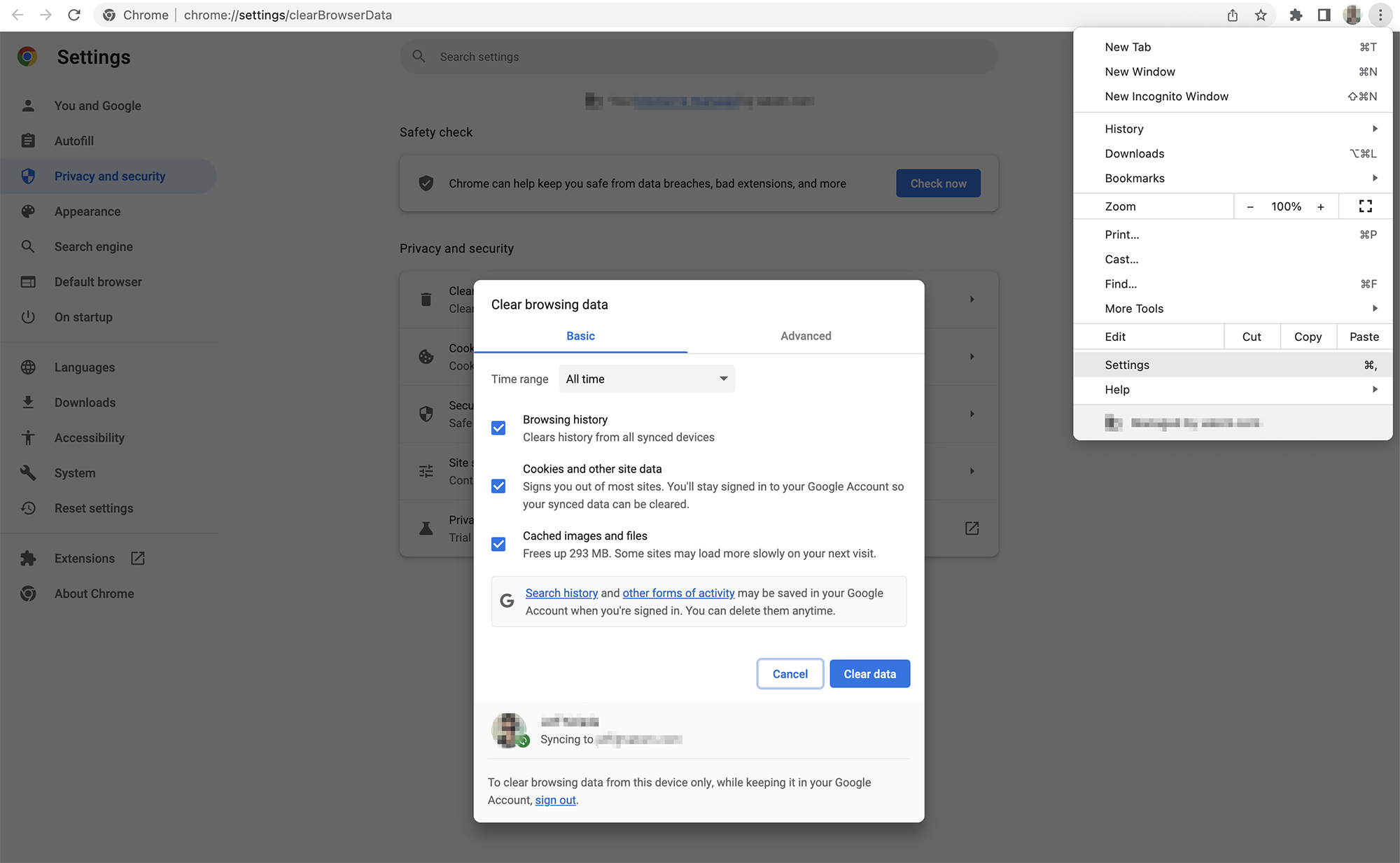
Task: Expand the Cookies row arrow in settings
Action: coord(972,357)
